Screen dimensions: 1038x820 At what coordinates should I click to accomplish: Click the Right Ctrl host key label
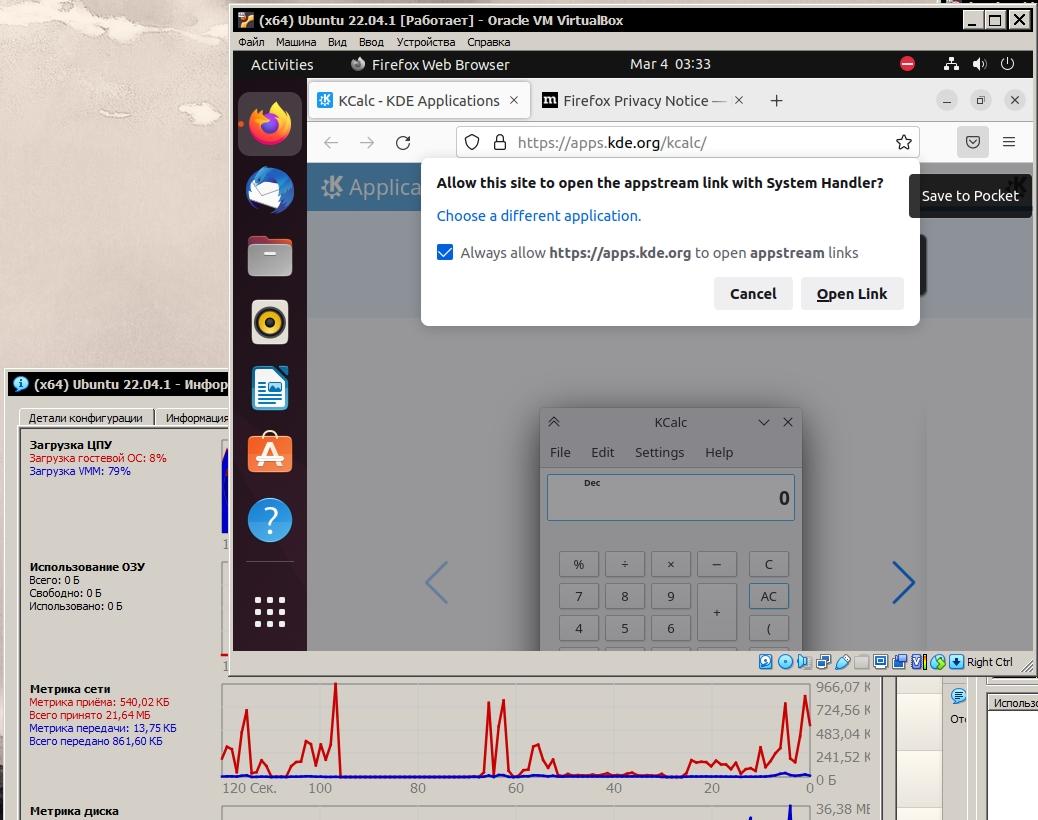[x=989, y=662]
